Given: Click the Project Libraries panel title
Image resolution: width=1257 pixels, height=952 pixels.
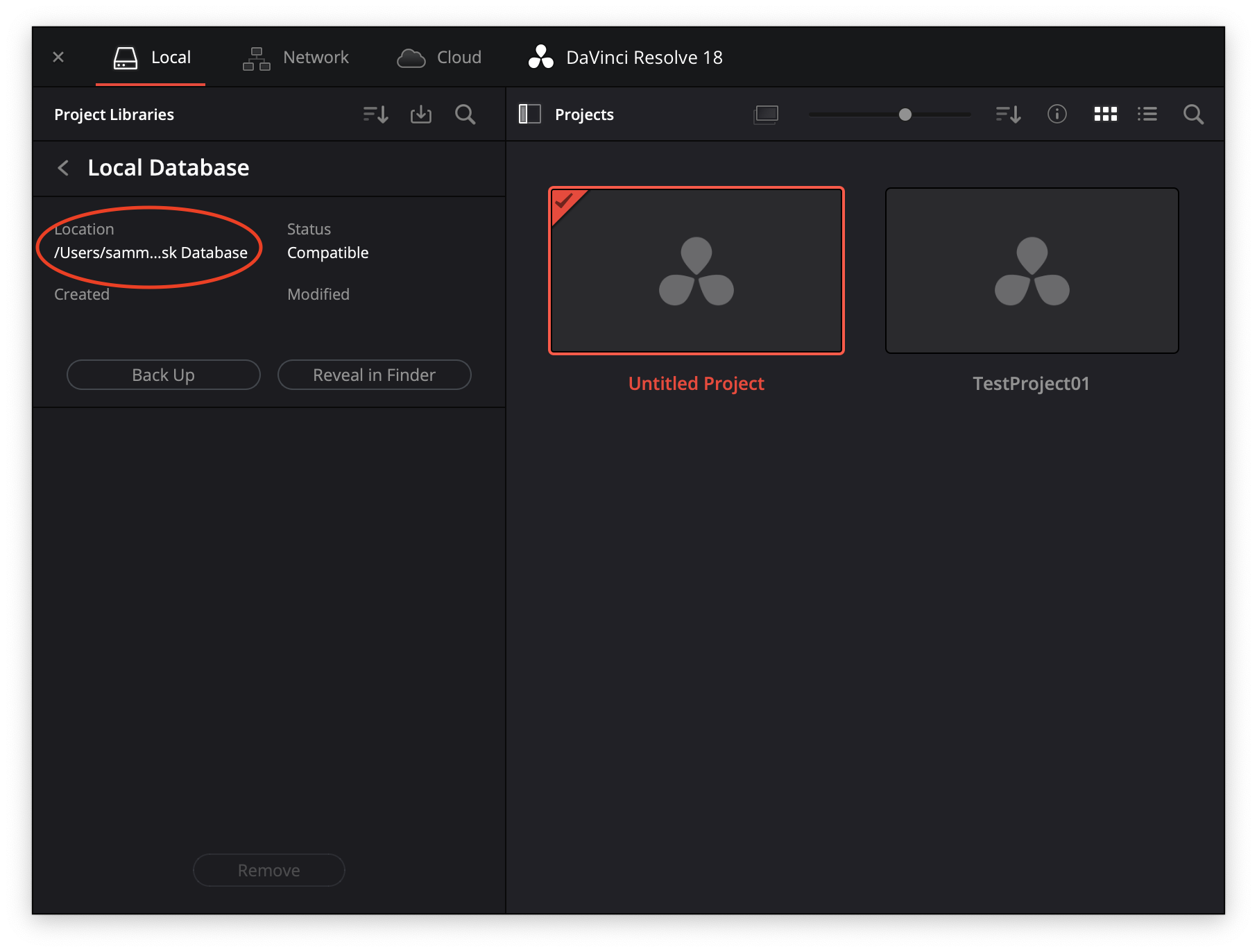Looking at the screenshot, I should pos(114,114).
